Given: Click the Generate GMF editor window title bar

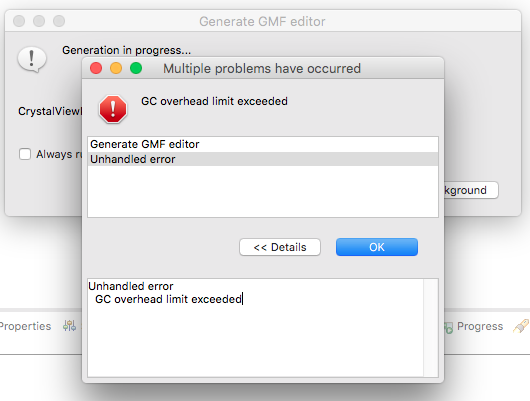Looking at the screenshot, I should [x=263, y=21].
